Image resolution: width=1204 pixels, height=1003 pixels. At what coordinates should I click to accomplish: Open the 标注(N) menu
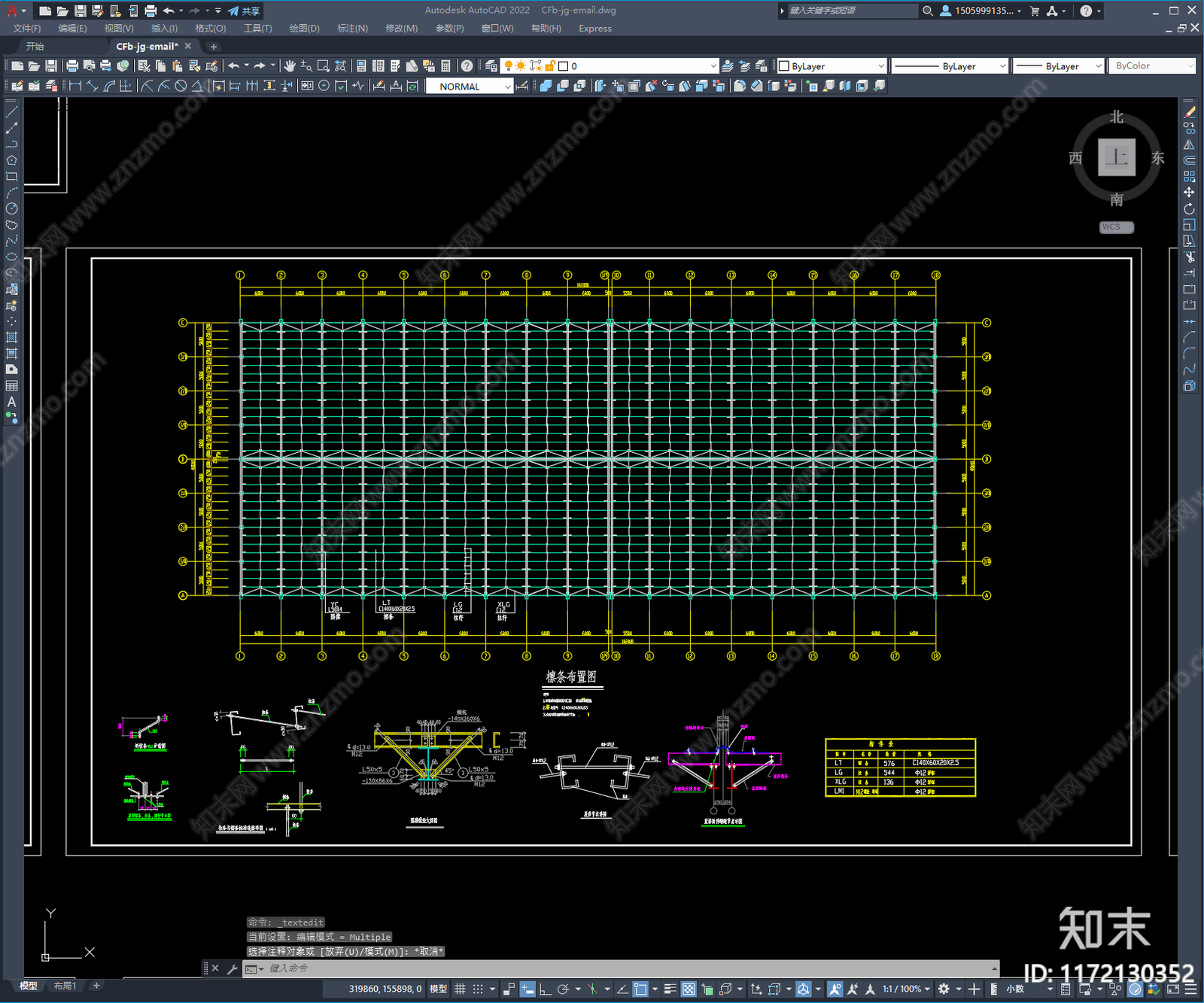[x=353, y=29]
